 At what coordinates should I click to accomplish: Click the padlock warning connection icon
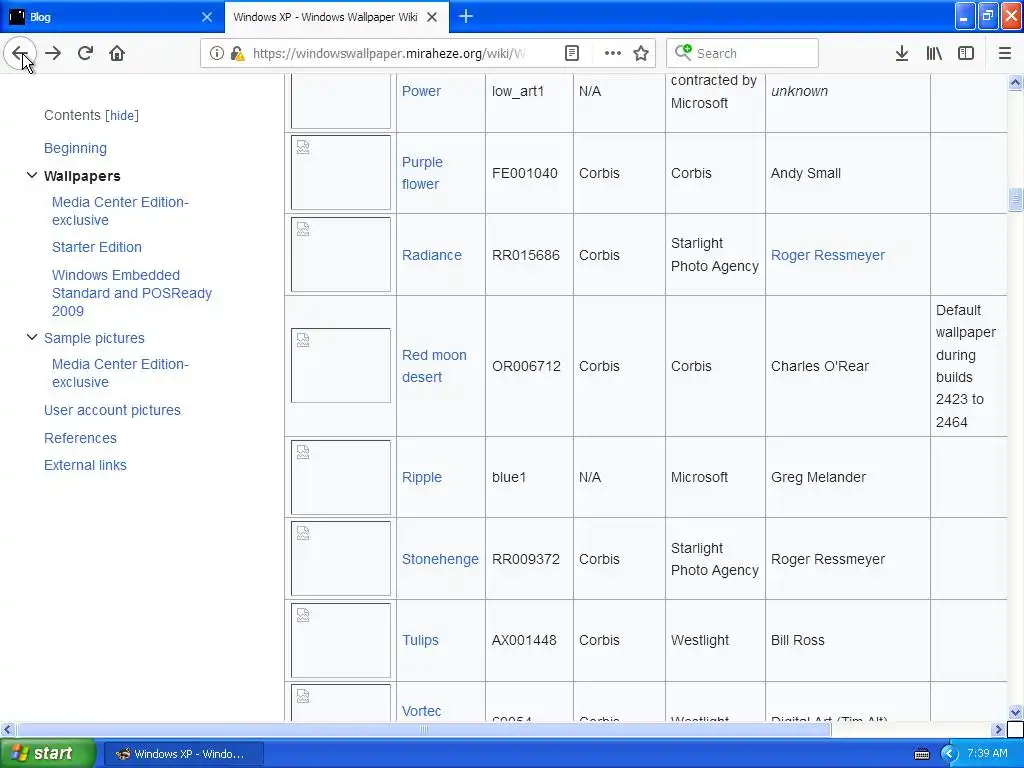(237, 53)
